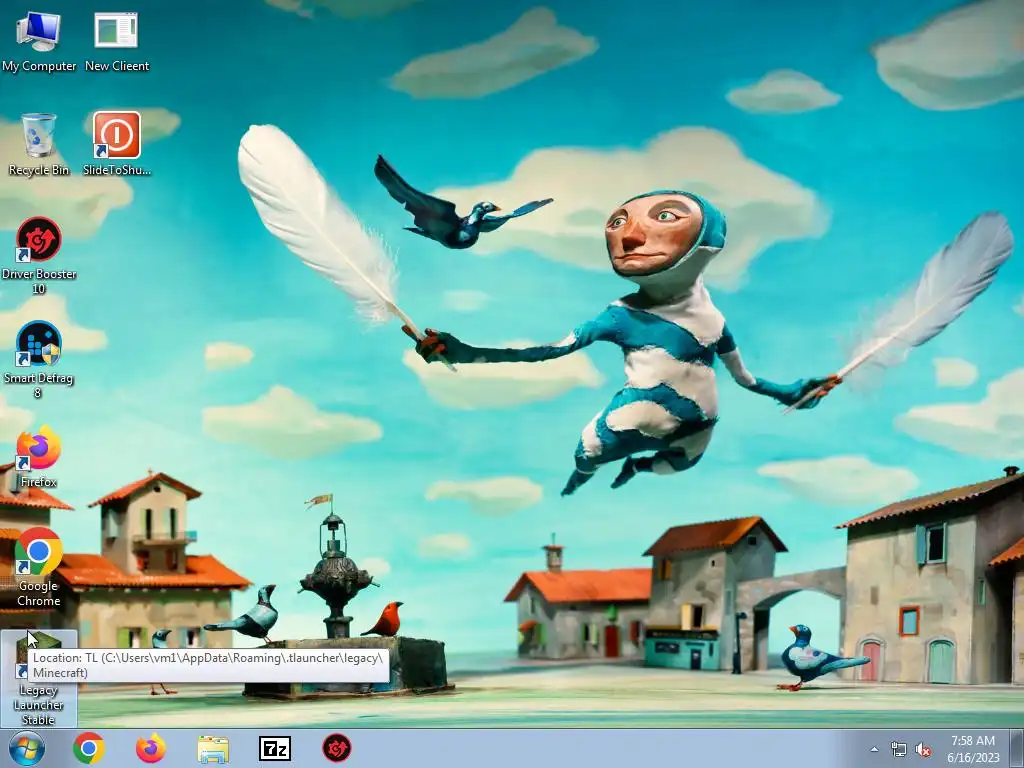Image resolution: width=1024 pixels, height=768 pixels.
Task: Select the Google Chrome desktop shortcut
Action: click(x=39, y=567)
